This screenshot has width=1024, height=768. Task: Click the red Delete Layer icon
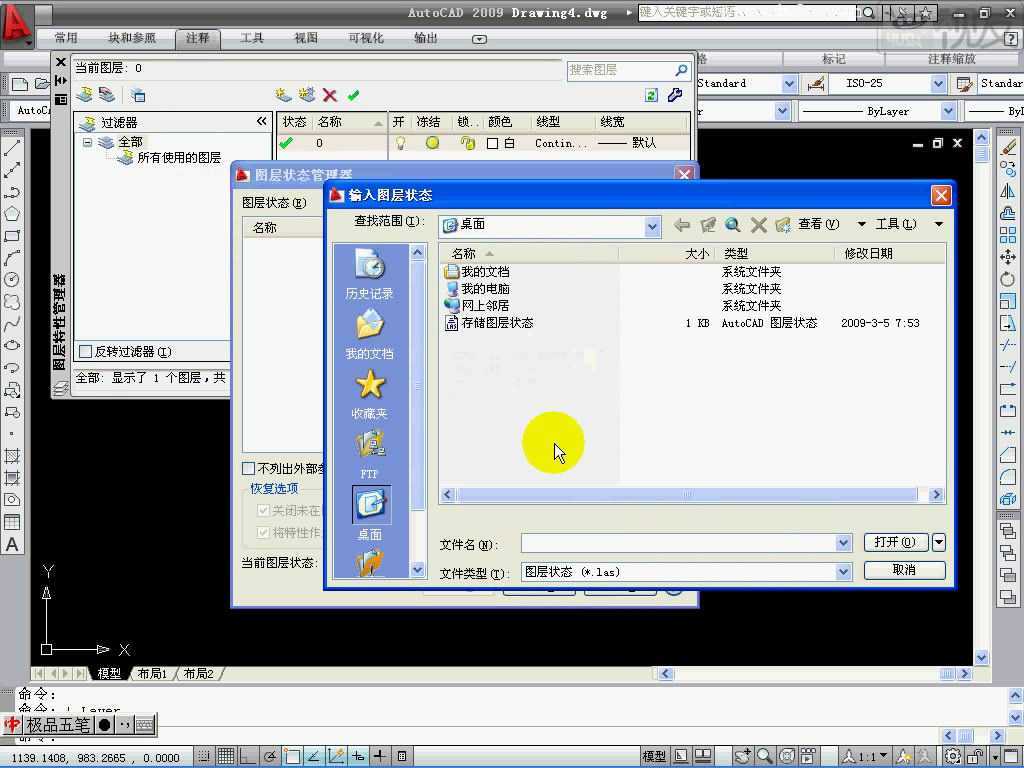pos(330,95)
